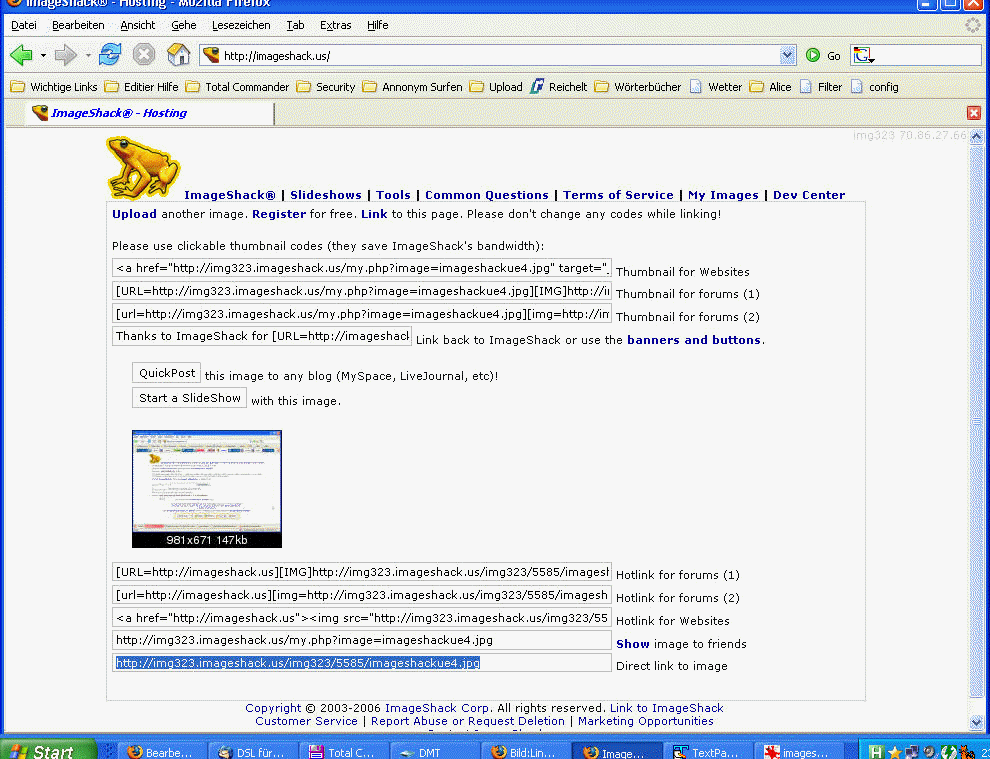Click the QuickPost button

167,373
